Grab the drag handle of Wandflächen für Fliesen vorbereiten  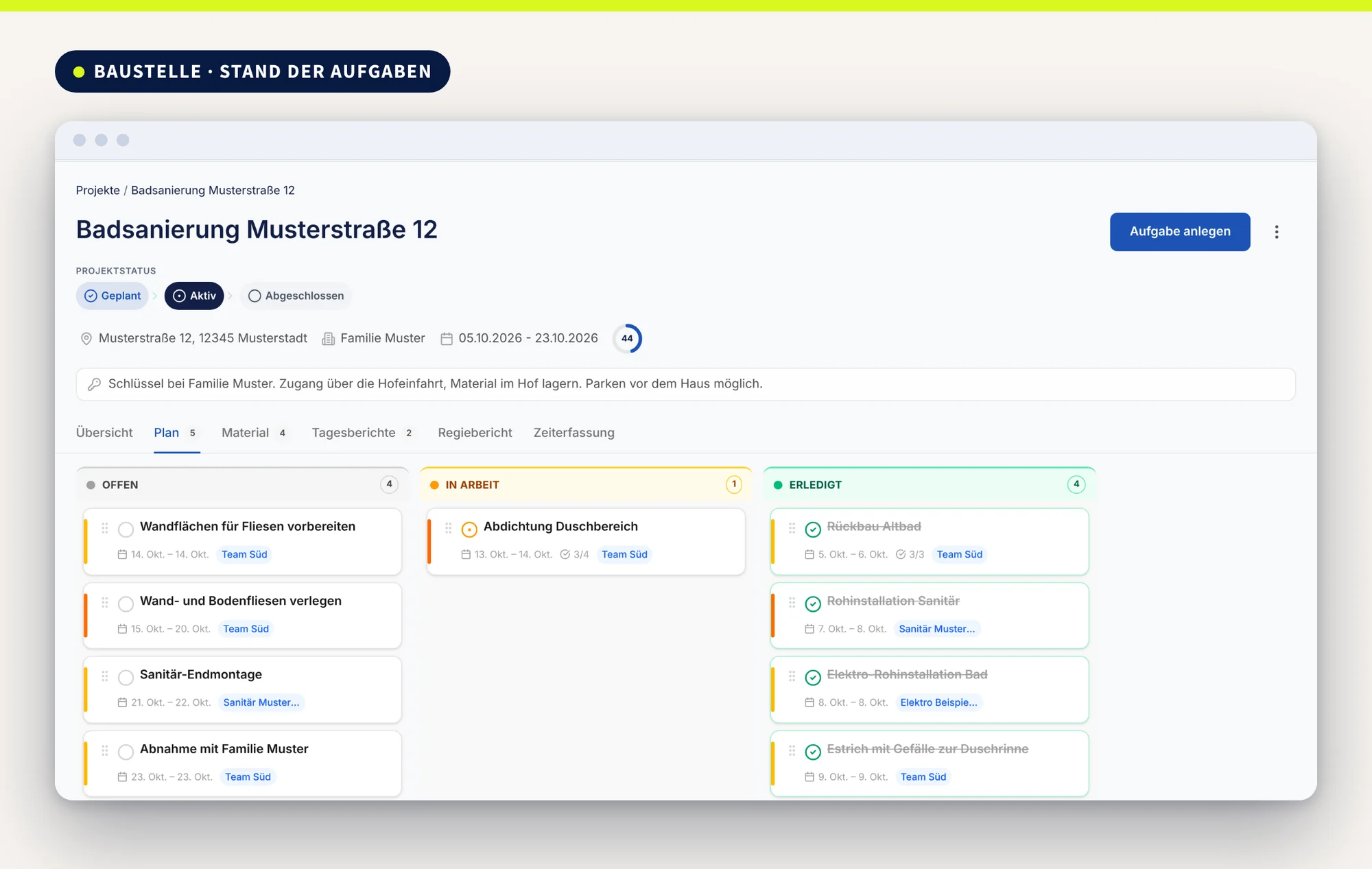(105, 527)
